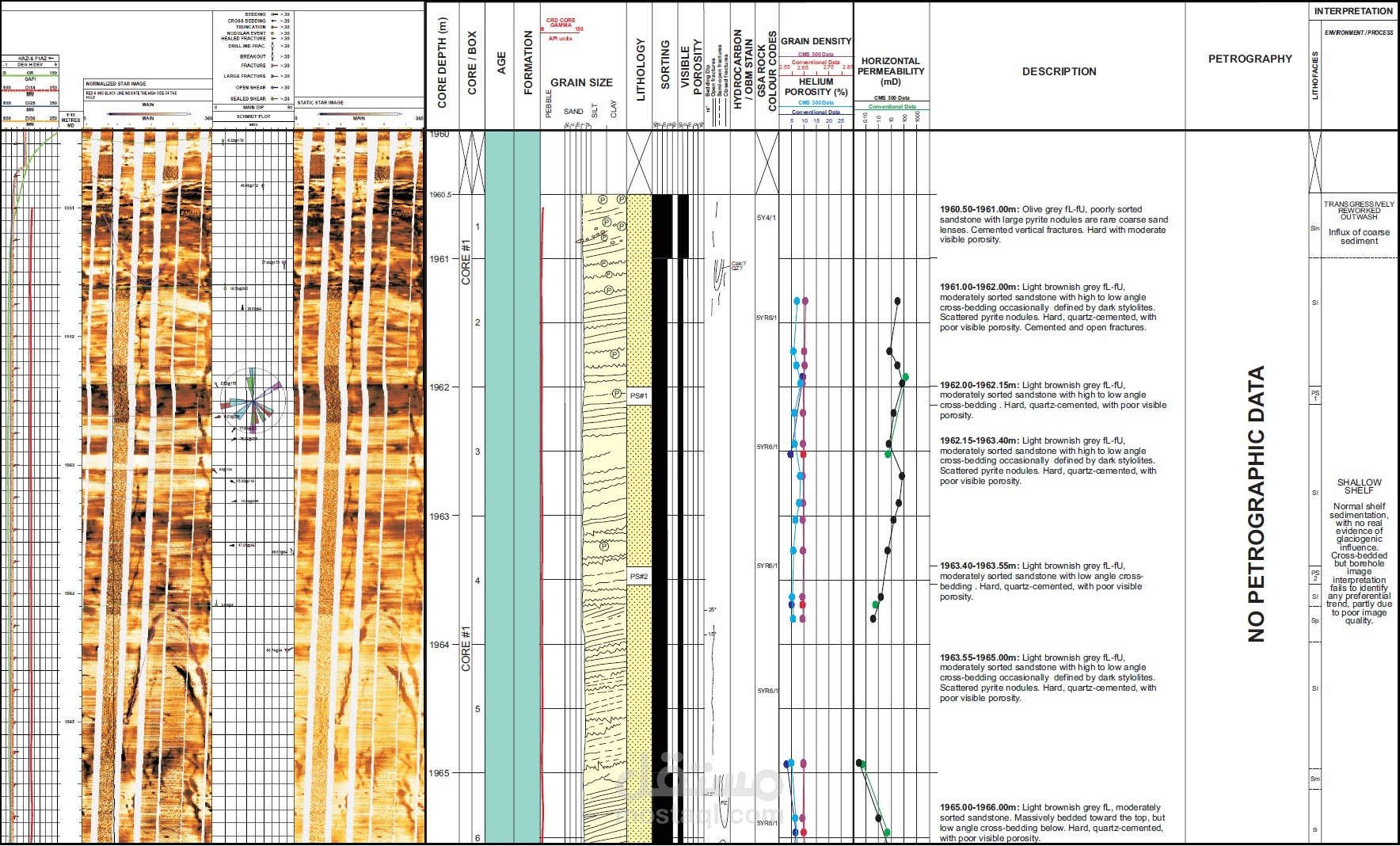Viewport: 1400px width, 846px height.
Task: Select the PETROGRAPHY column header
Action: click(x=1250, y=59)
